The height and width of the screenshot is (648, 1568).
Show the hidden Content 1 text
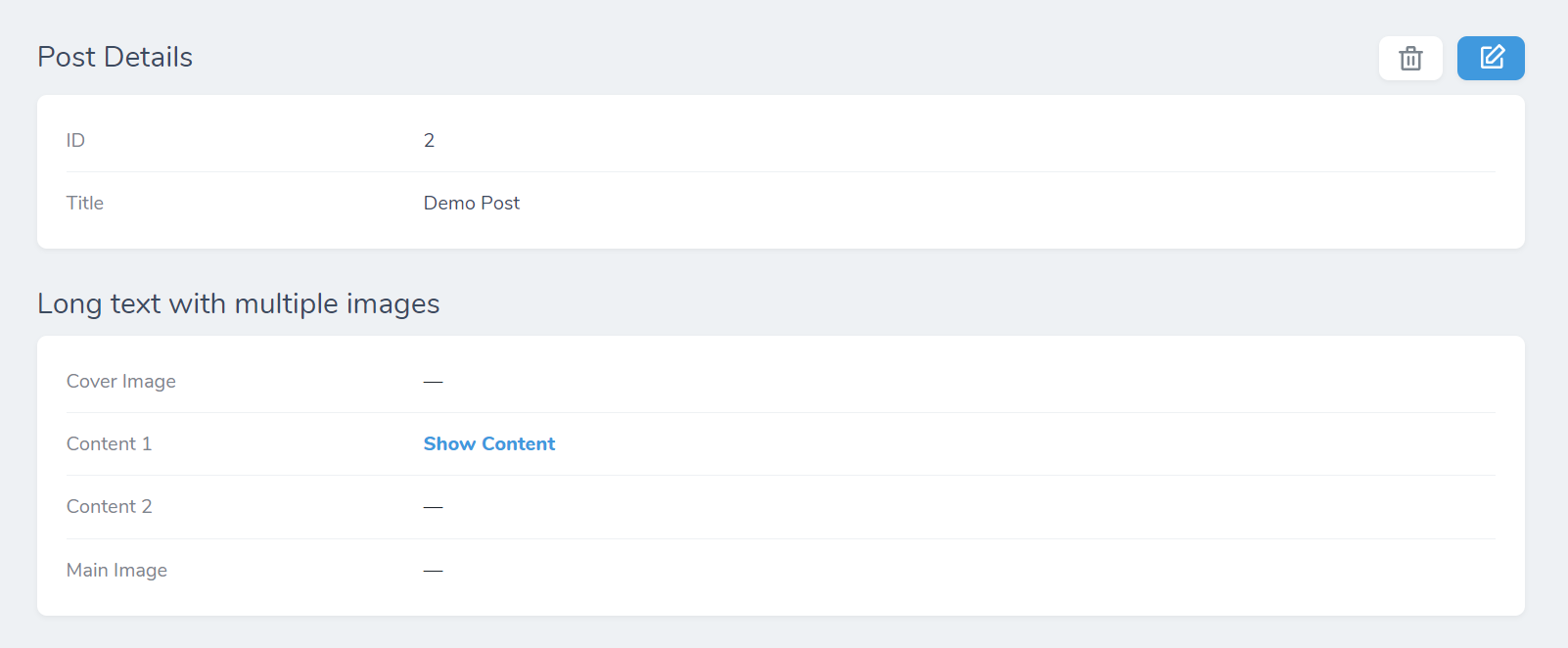(x=488, y=443)
